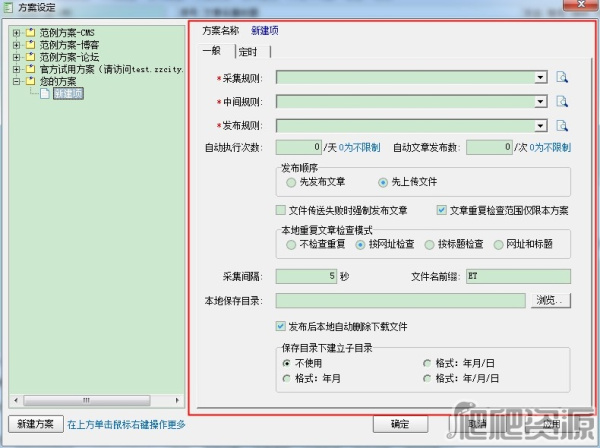Toggle 发布后本地自动删除下载文件 checkbox
Screen dimensions: 600x448
point(280,326)
